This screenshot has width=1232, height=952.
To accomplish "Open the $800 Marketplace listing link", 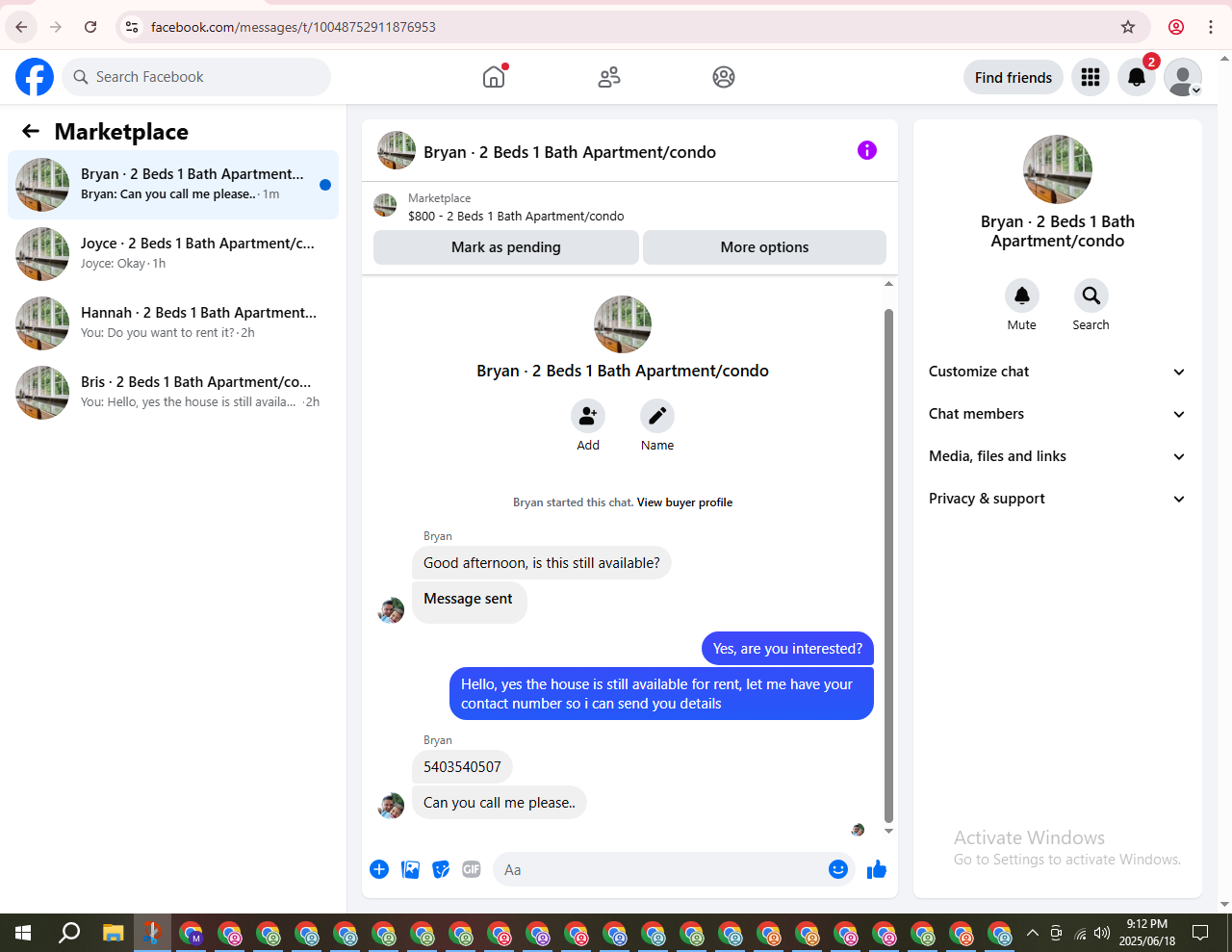I will coord(516,217).
